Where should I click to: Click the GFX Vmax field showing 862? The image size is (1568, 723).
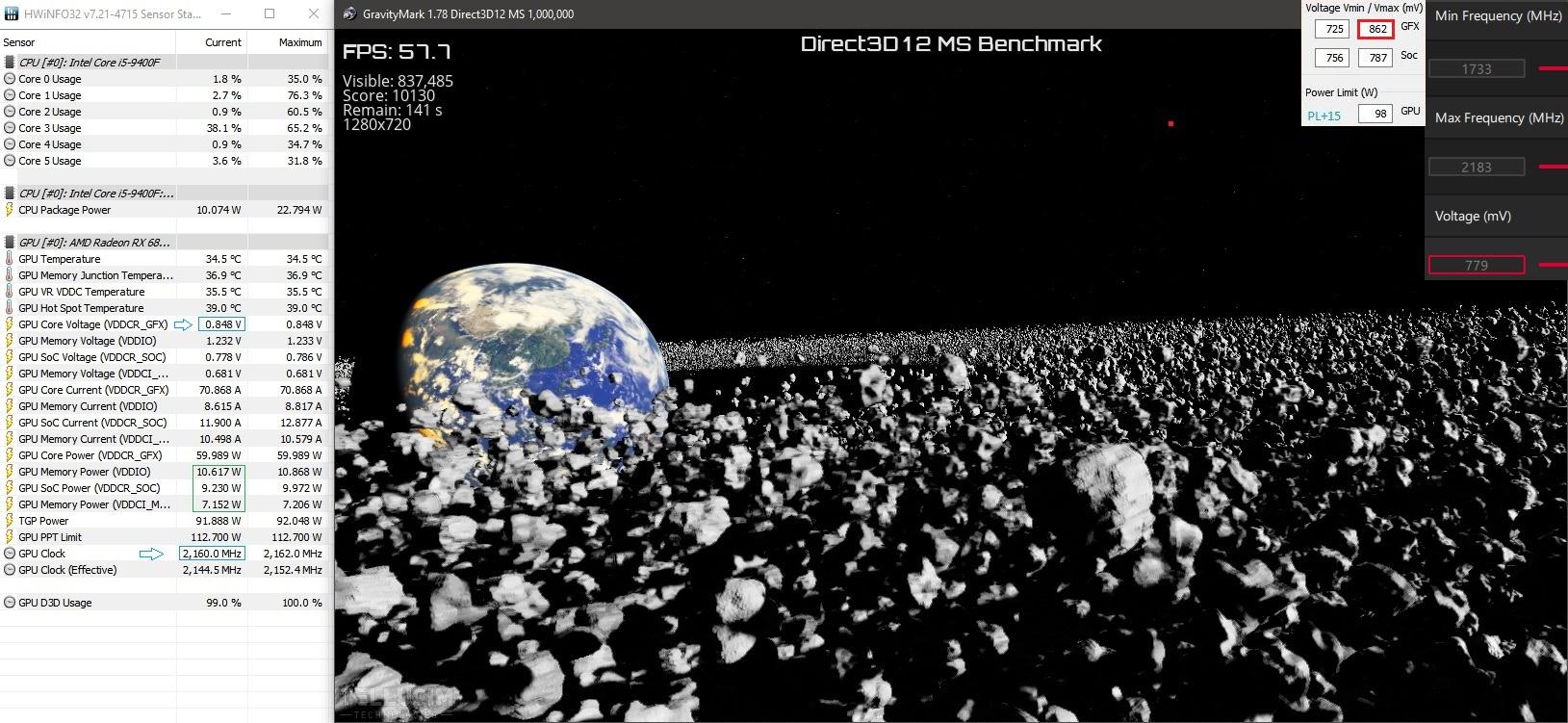click(1376, 29)
